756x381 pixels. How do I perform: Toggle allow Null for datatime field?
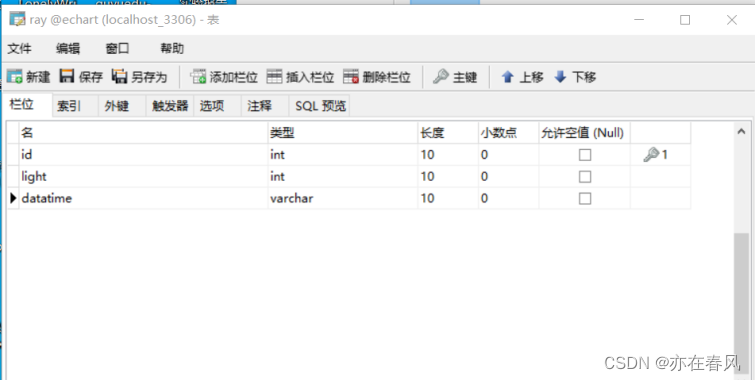coord(585,198)
